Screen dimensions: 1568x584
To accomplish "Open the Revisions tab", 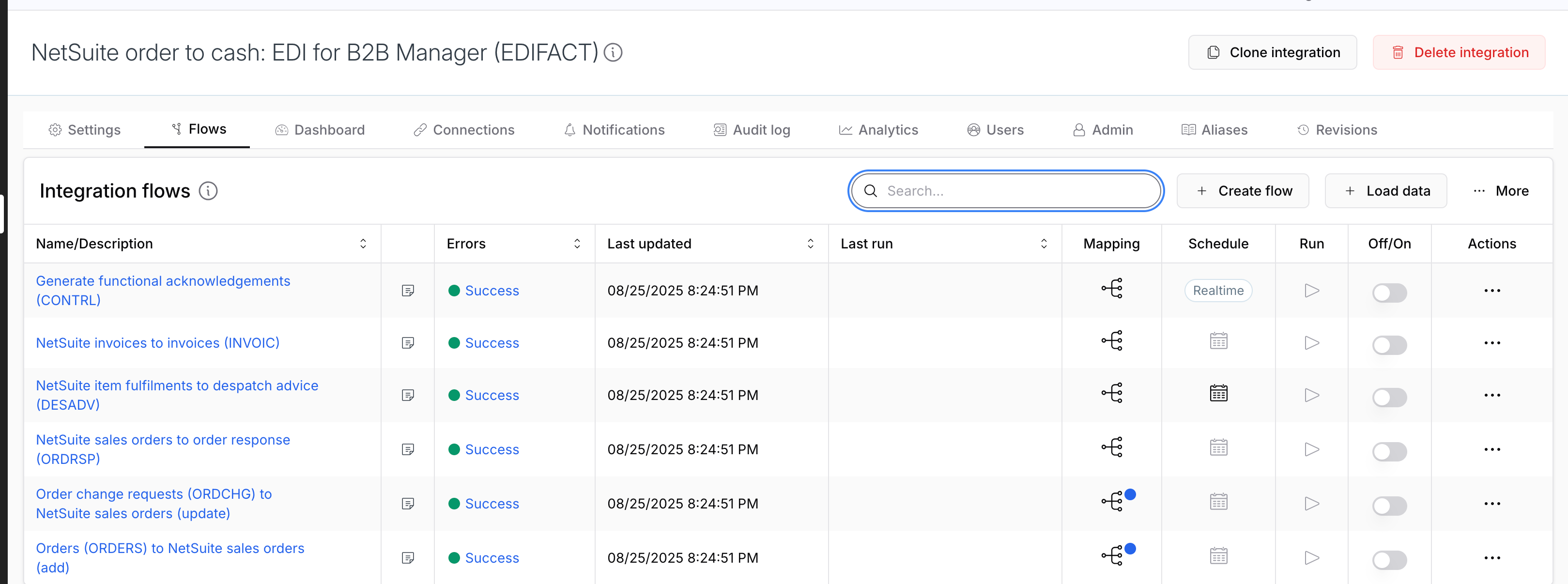I will tap(1337, 130).
